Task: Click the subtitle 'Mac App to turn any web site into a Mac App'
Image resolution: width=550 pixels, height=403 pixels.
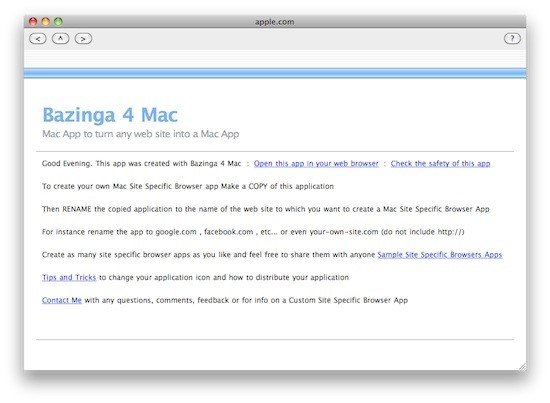Action: pyautogui.click(x=141, y=134)
